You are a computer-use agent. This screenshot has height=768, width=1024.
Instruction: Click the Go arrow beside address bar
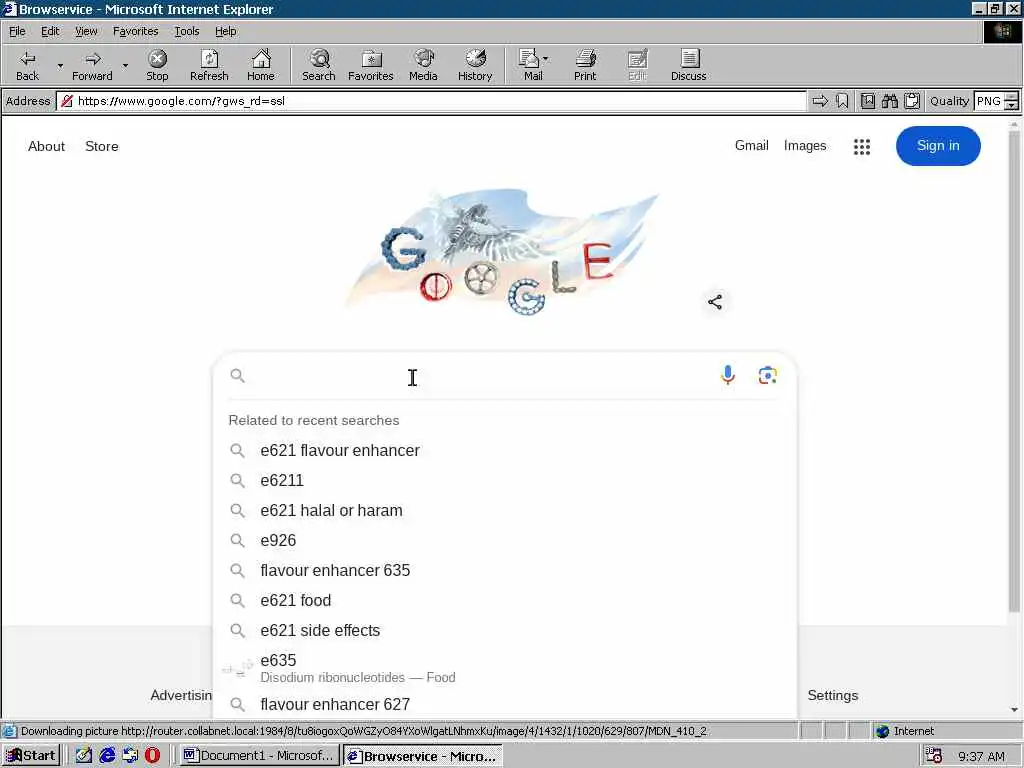[820, 101]
